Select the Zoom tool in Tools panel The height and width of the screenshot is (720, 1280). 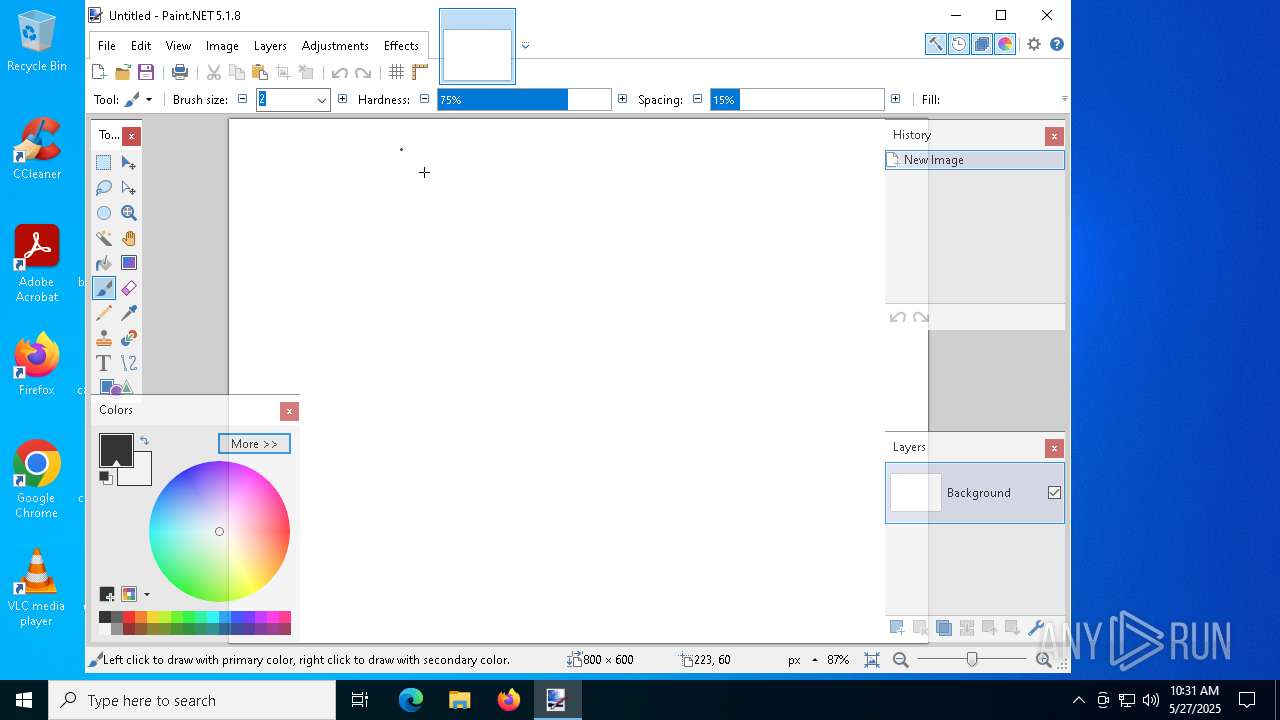coord(129,213)
